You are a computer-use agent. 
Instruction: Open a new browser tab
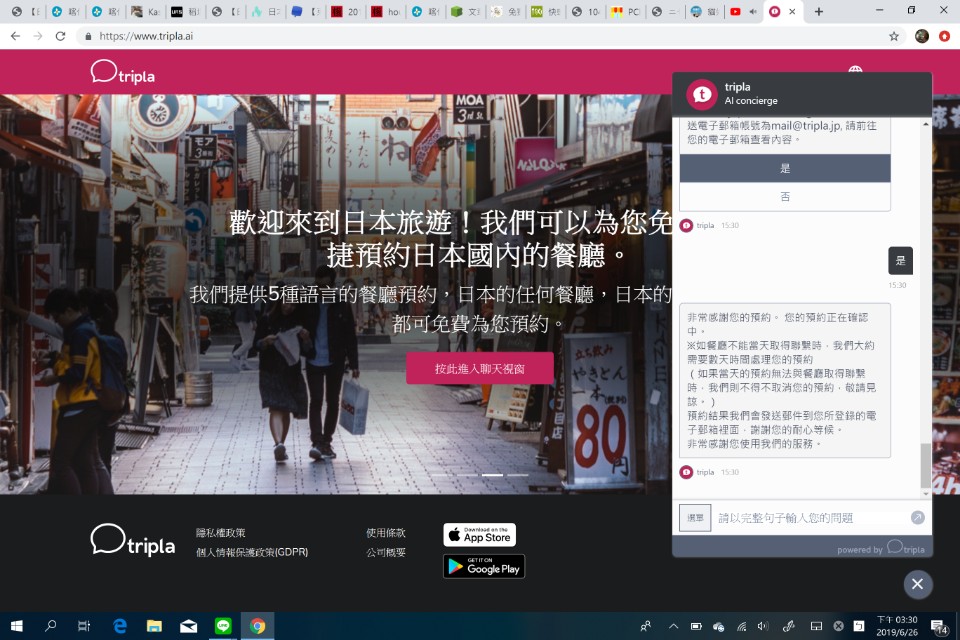pyautogui.click(x=819, y=12)
